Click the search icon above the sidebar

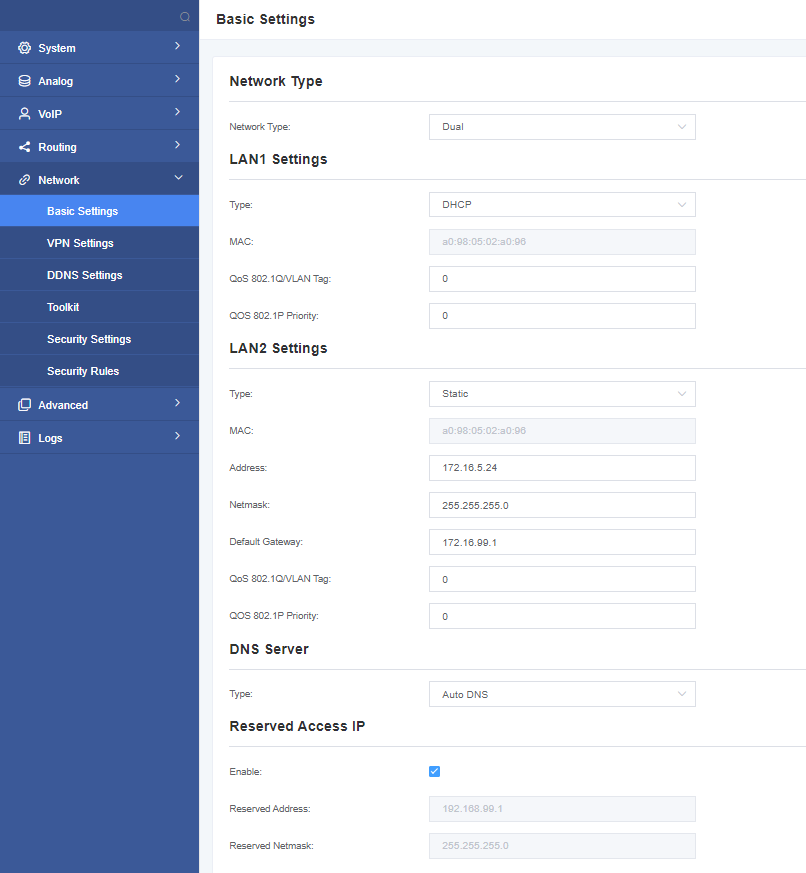(185, 17)
